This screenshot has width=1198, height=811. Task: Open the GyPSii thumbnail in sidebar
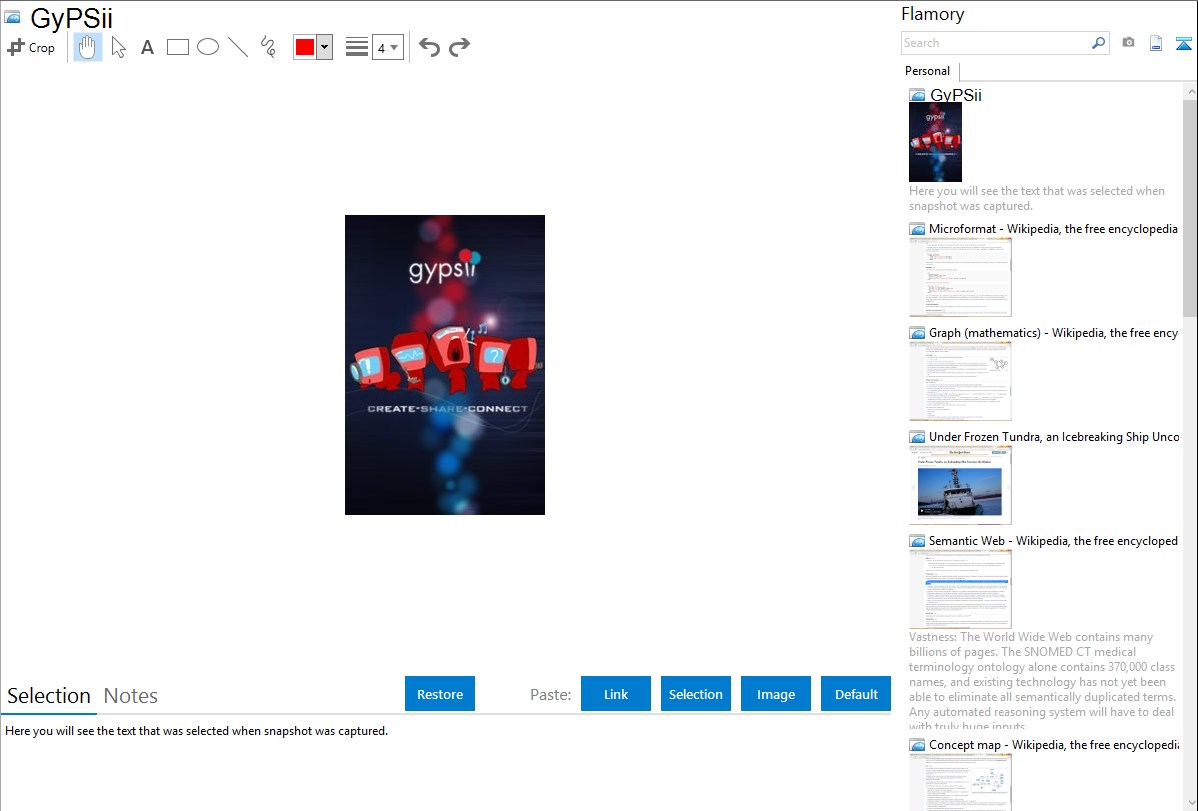935,142
